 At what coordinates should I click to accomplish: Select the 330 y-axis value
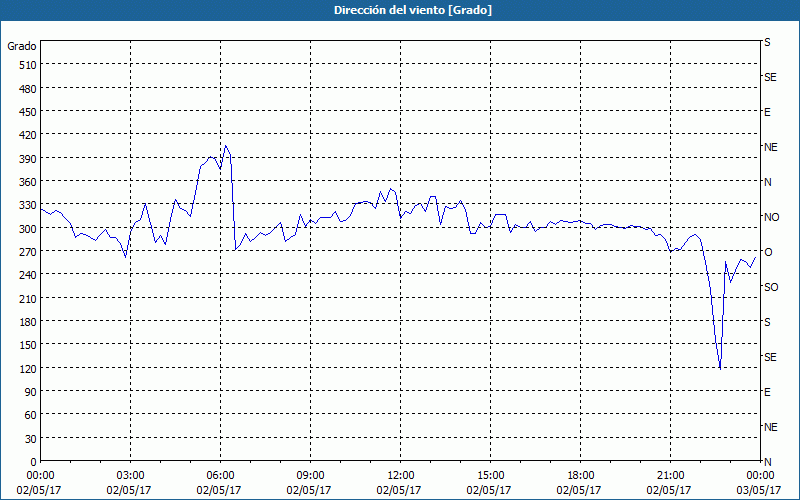pyautogui.click(x=29, y=205)
